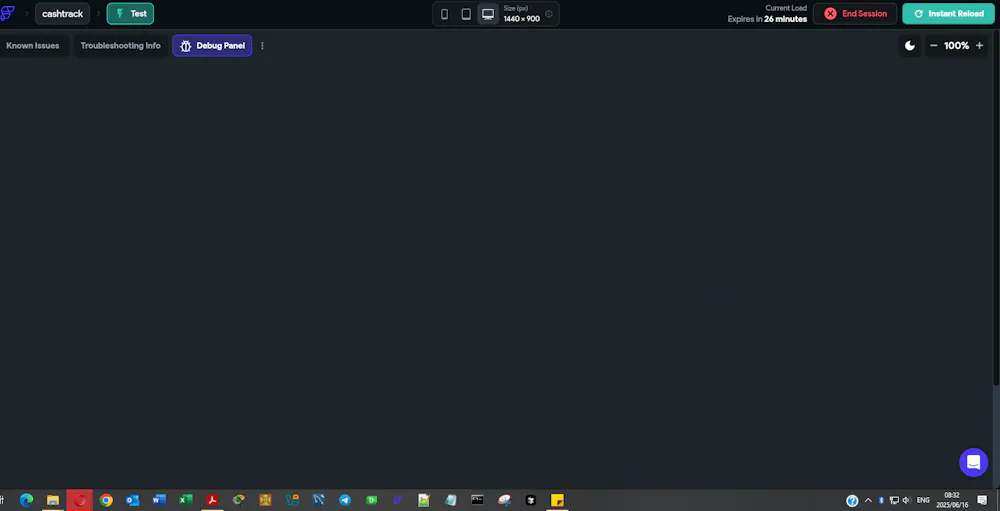Screen dimensions: 1000x511
Task: Click the 1440 × 900 size text
Action: point(522,19)
